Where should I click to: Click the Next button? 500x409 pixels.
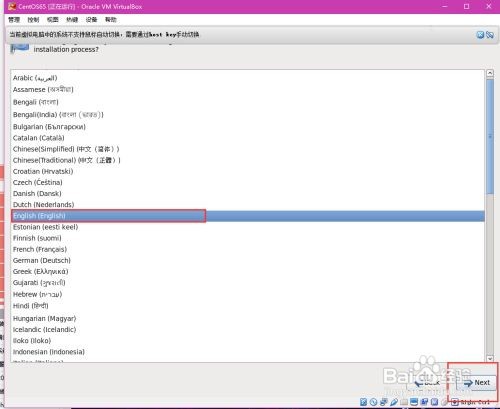click(x=477, y=383)
